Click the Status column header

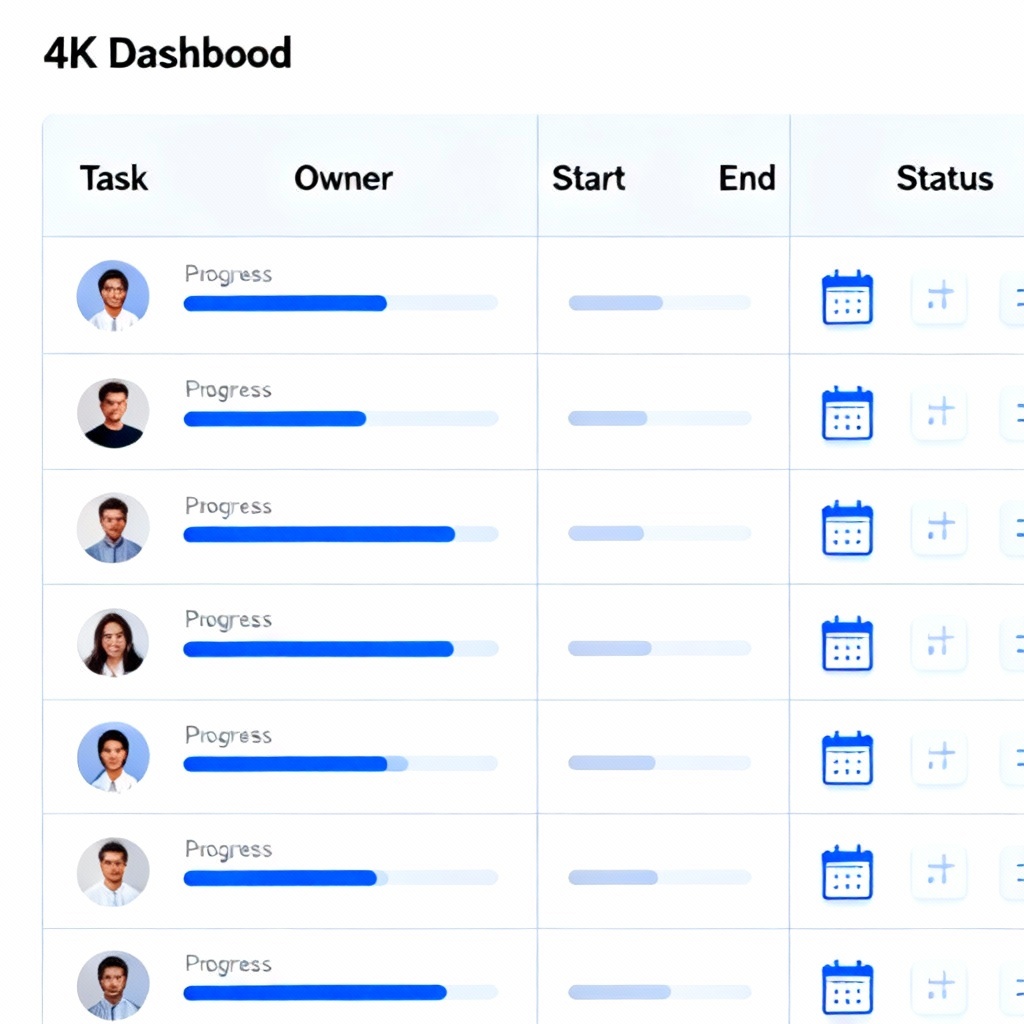(x=944, y=178)
